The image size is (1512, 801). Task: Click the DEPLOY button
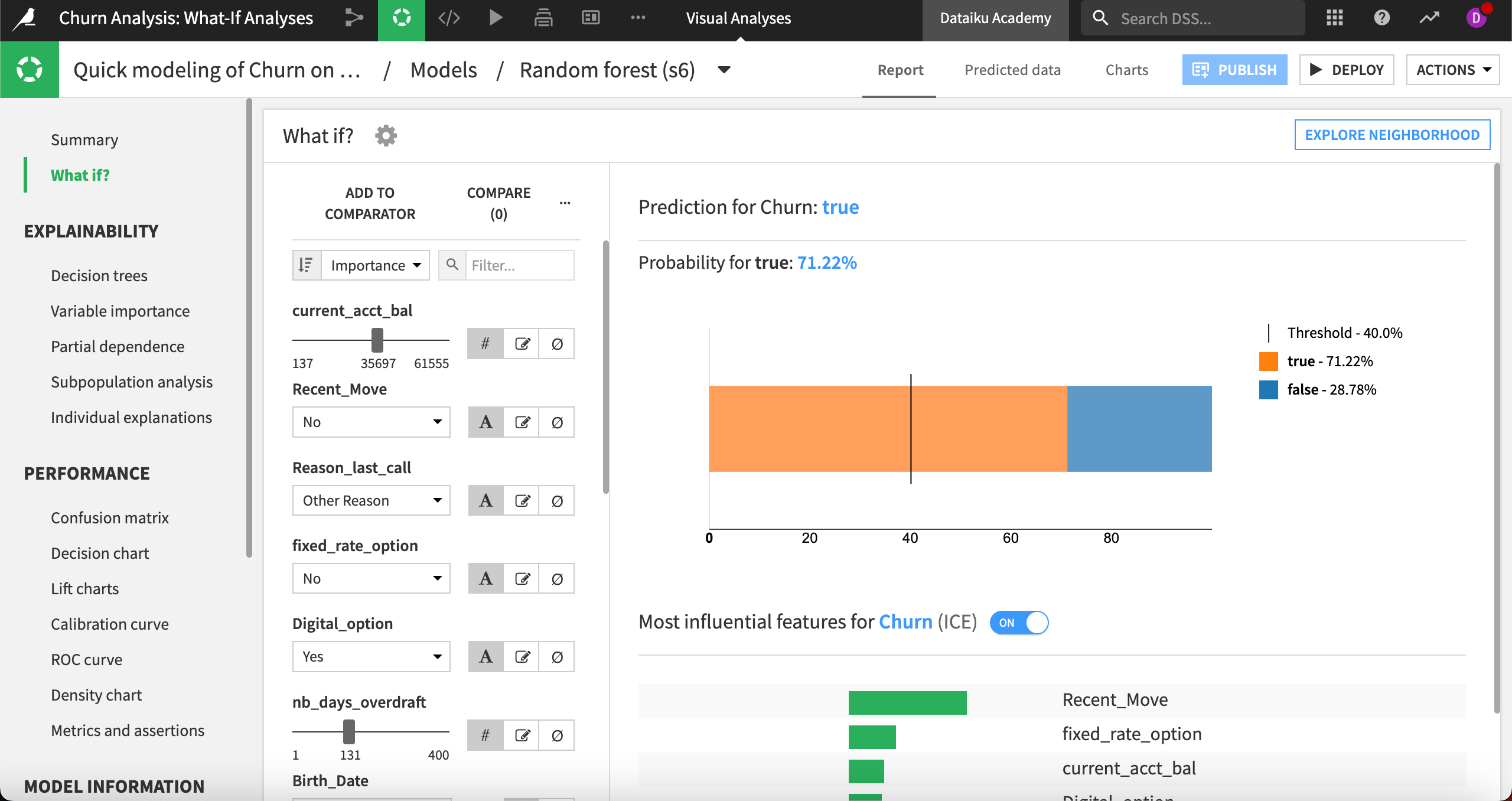pyautogui.click(x=1347, y=70)
